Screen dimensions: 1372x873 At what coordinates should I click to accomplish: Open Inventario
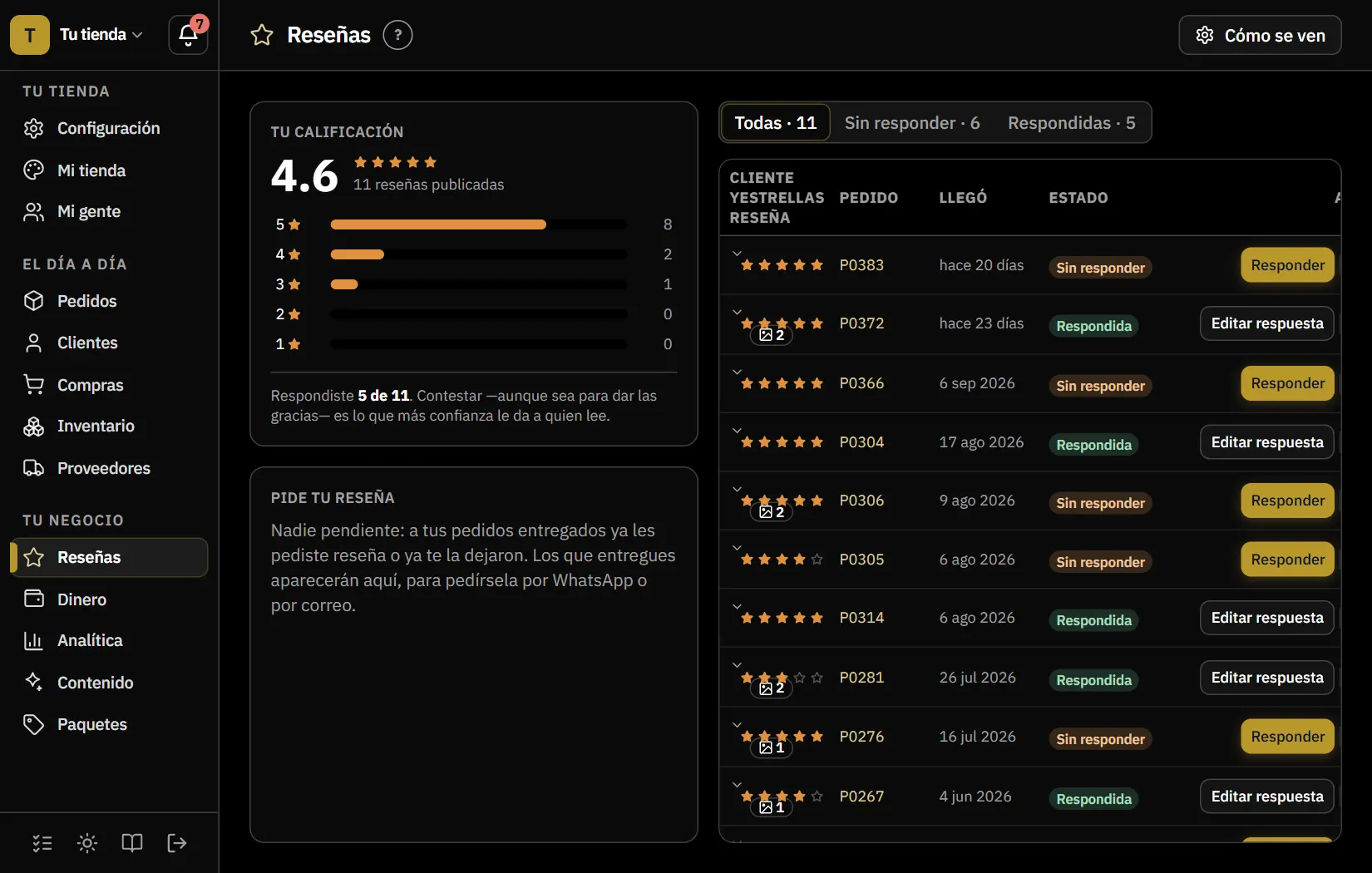(x=109, y=427)
